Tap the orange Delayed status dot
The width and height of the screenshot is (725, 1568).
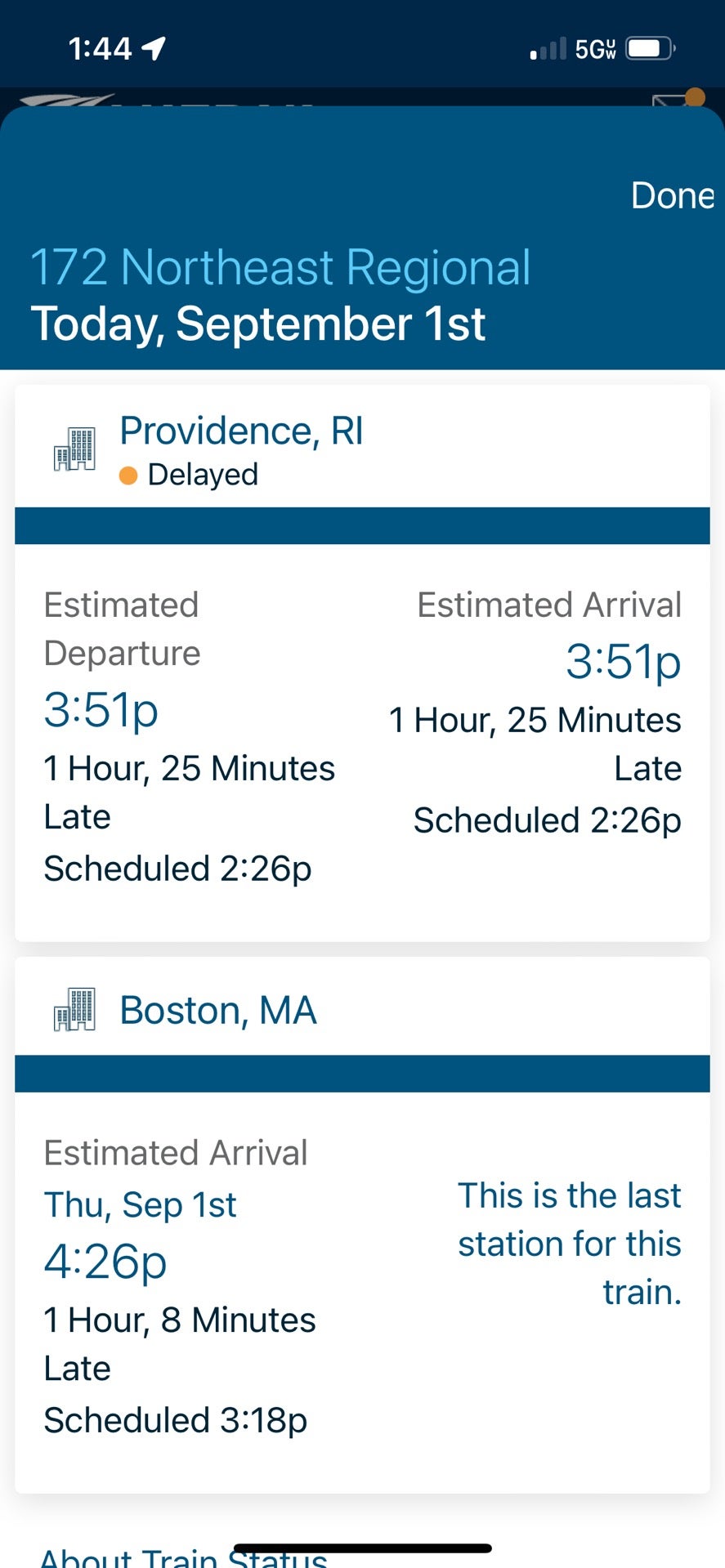pyautogui.click(x=128, y=476)
